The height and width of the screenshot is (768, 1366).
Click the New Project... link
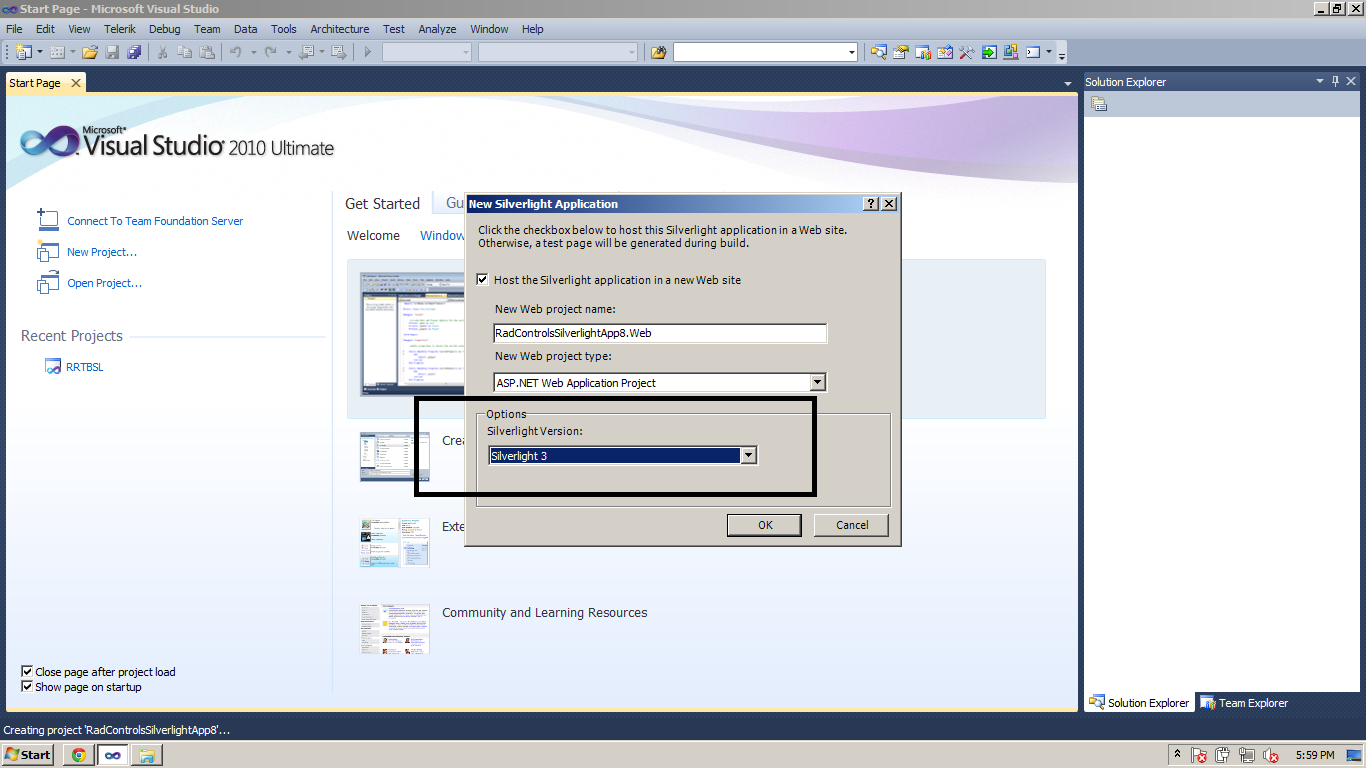(102, 252)
